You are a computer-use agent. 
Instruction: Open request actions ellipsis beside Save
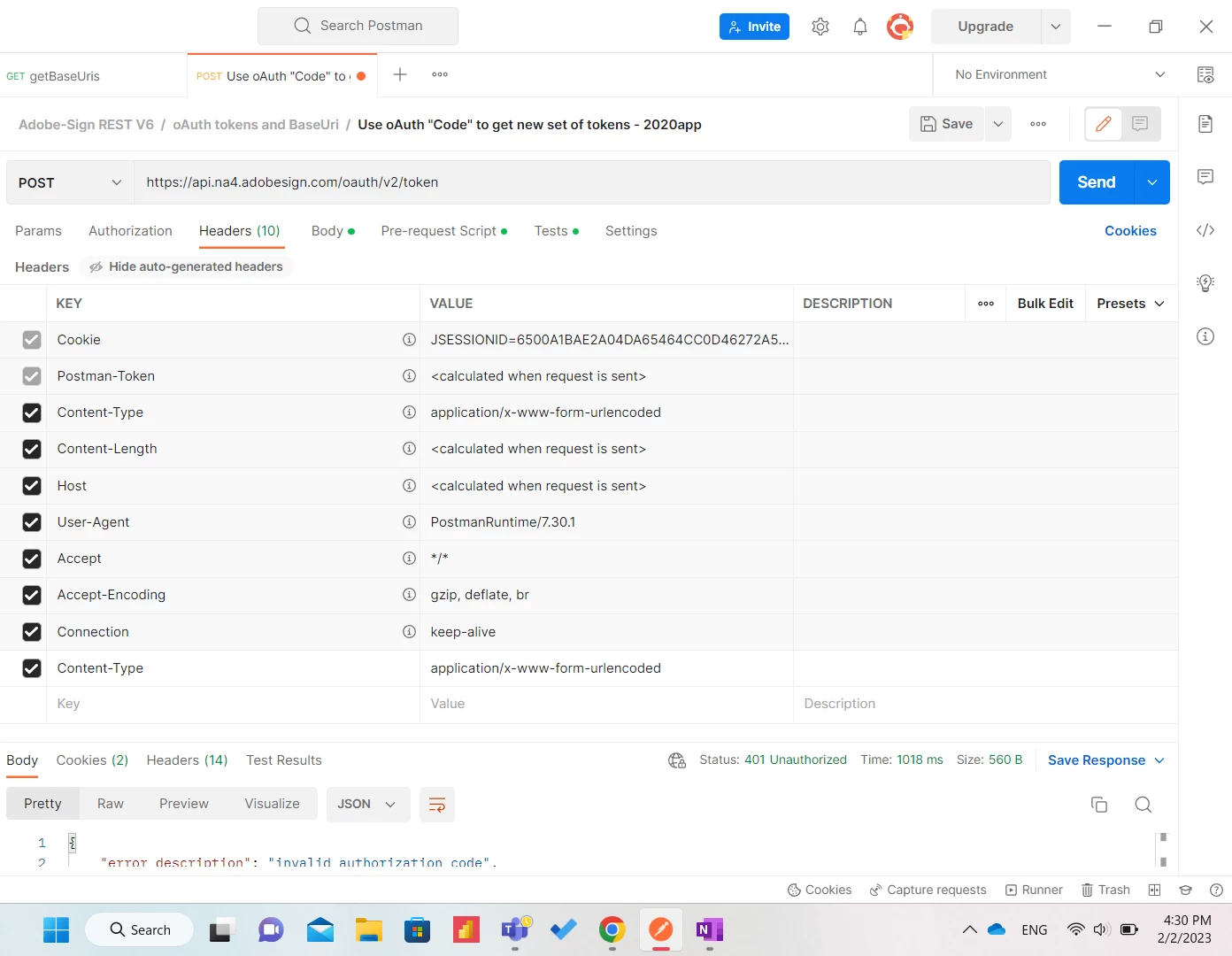1038,124
